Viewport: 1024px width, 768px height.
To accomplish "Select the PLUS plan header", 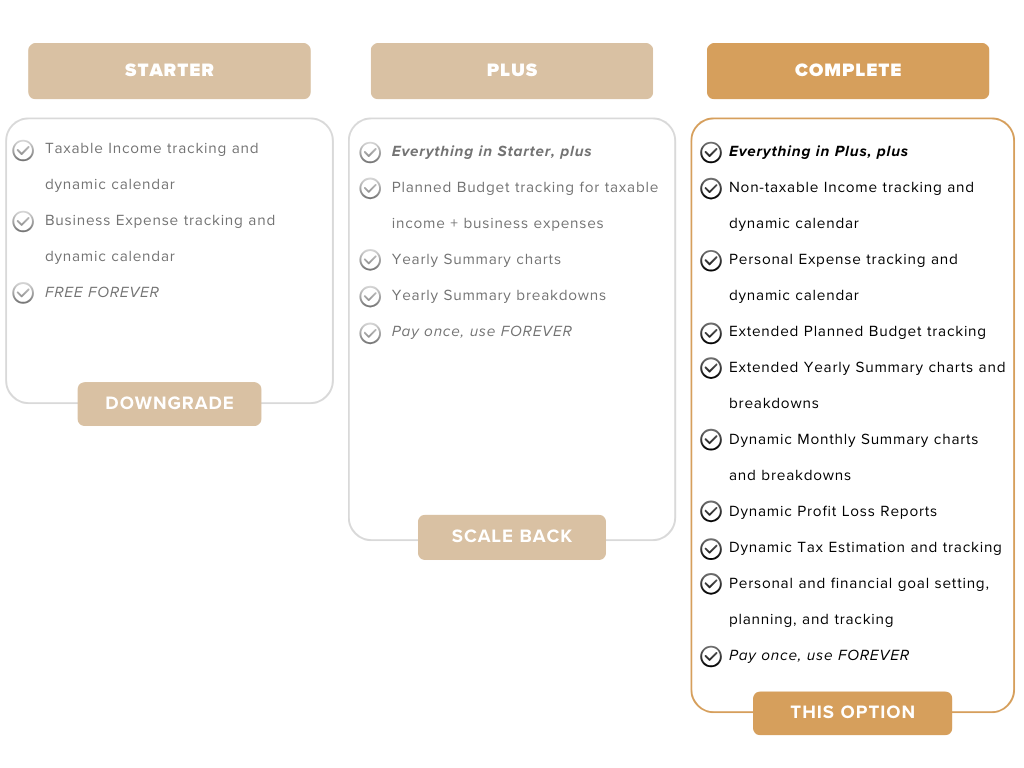I will 512,71.
